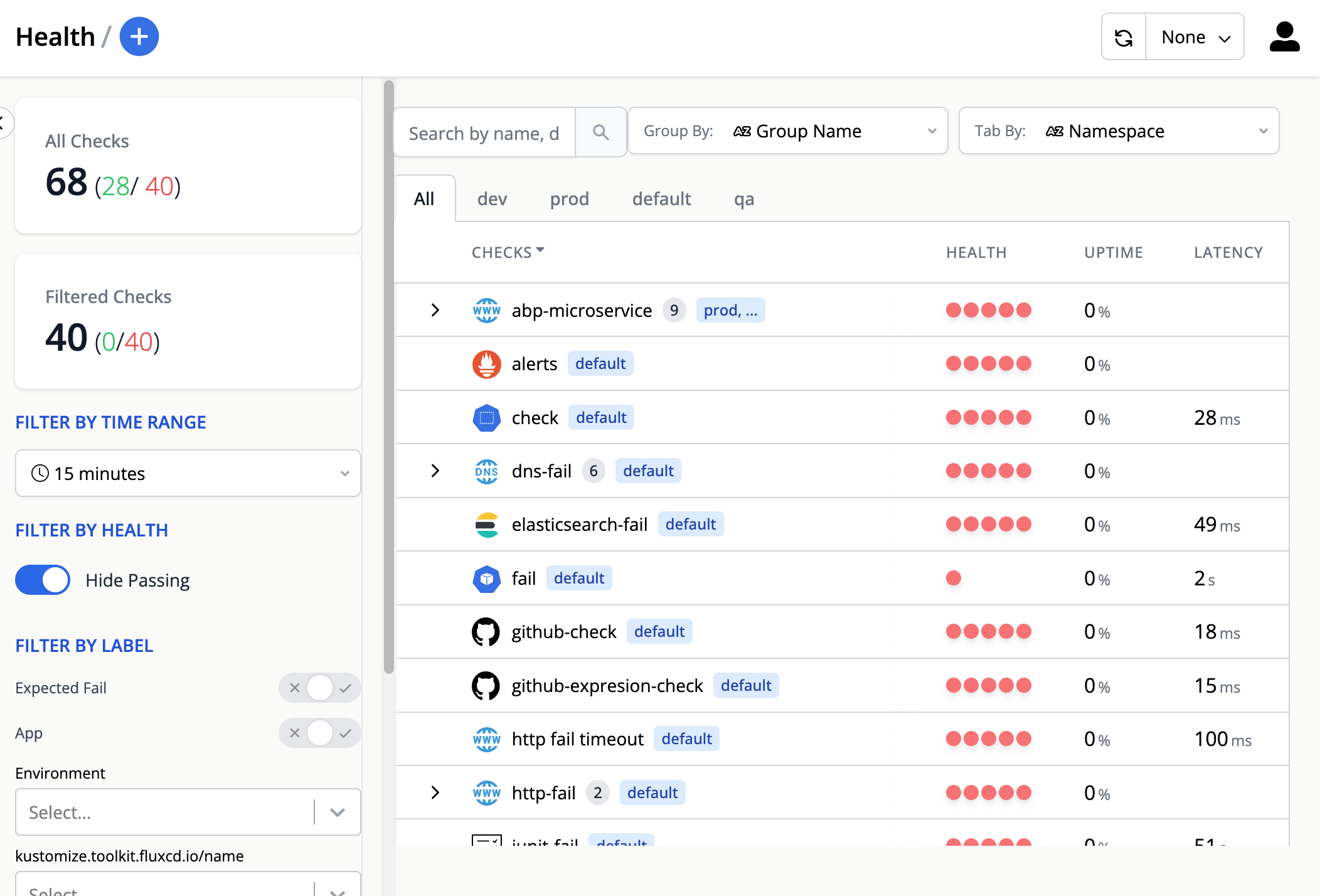Click the default label on fail check
Image resolution: width=1320 pixels, height=896 pixels.
tap(578, 578)
